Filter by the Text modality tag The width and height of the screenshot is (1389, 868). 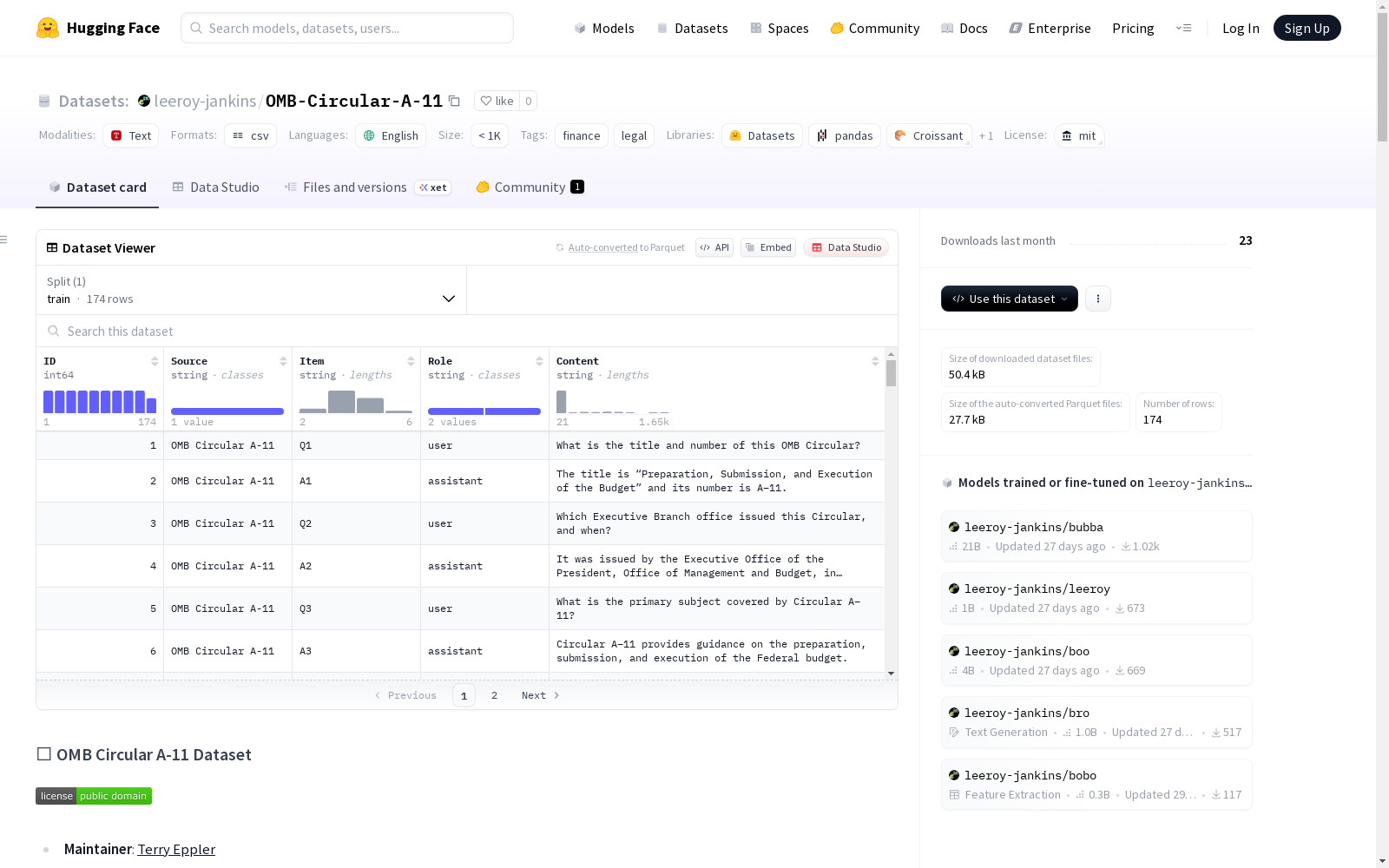tap(131, 135)
